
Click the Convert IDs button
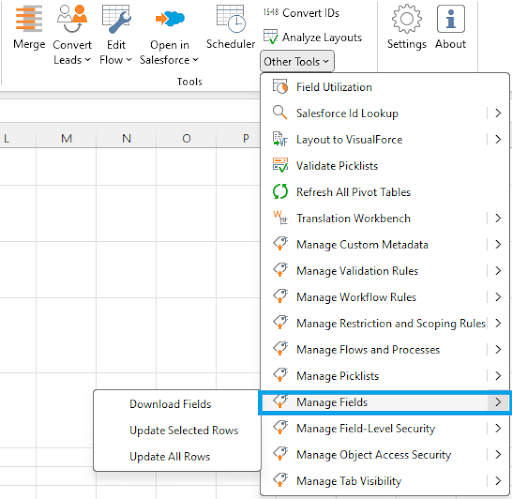[x=301, y=13]
